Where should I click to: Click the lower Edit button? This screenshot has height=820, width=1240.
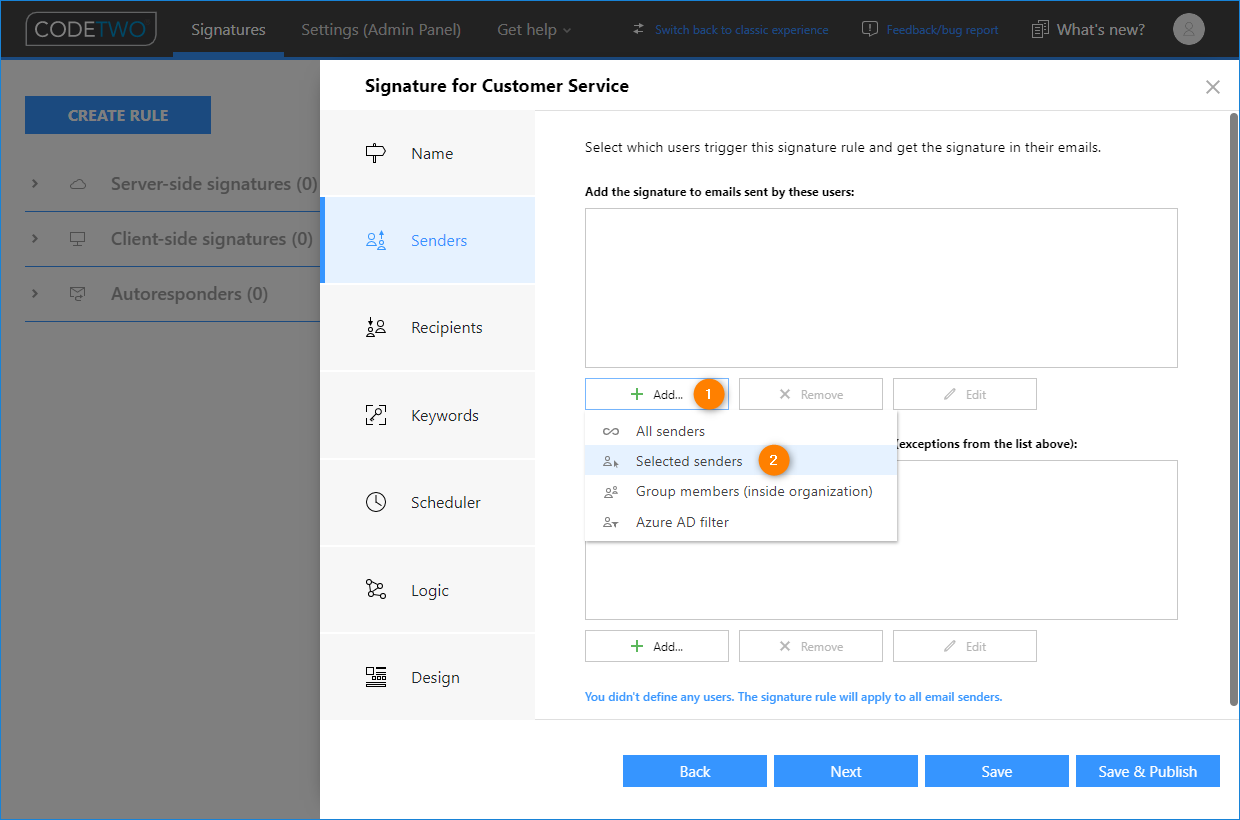[965, 646]
